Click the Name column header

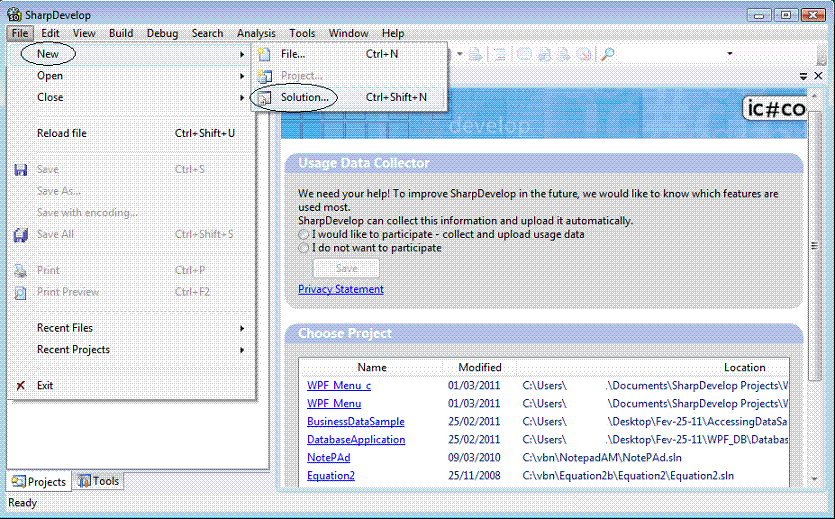(372, 367)
